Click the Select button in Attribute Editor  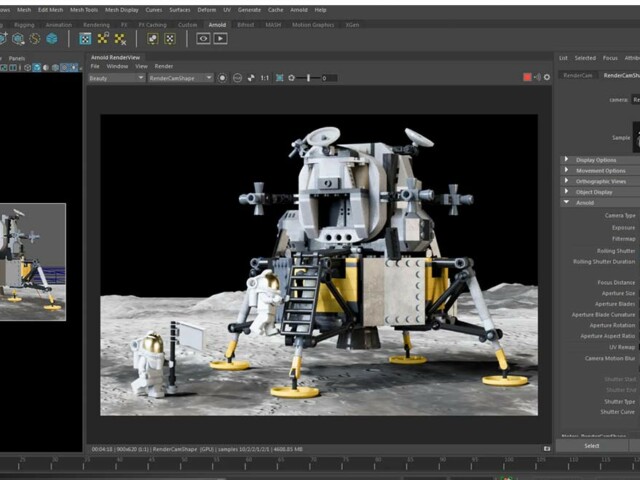592,446
